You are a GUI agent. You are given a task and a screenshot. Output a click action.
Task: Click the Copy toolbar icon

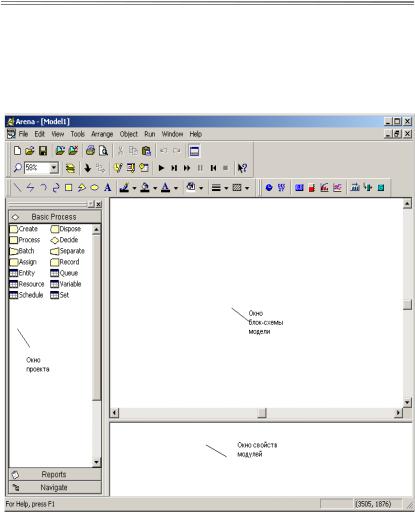click(x=133, y=151)
